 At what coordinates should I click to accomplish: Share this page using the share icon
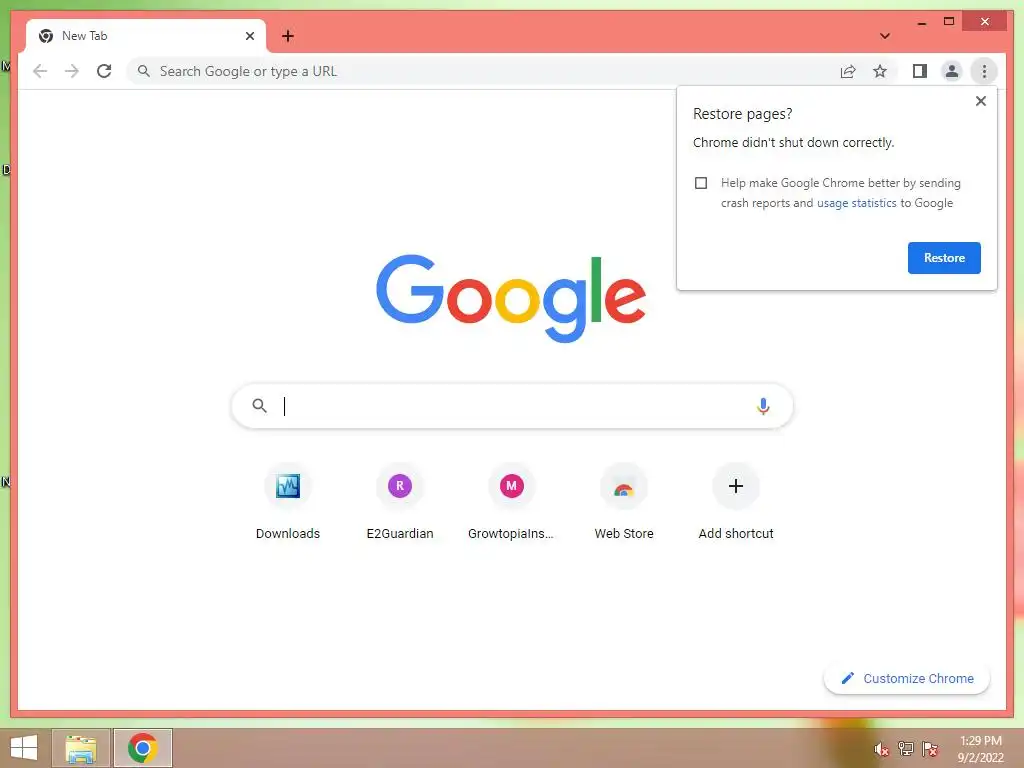tap(848, 71)
